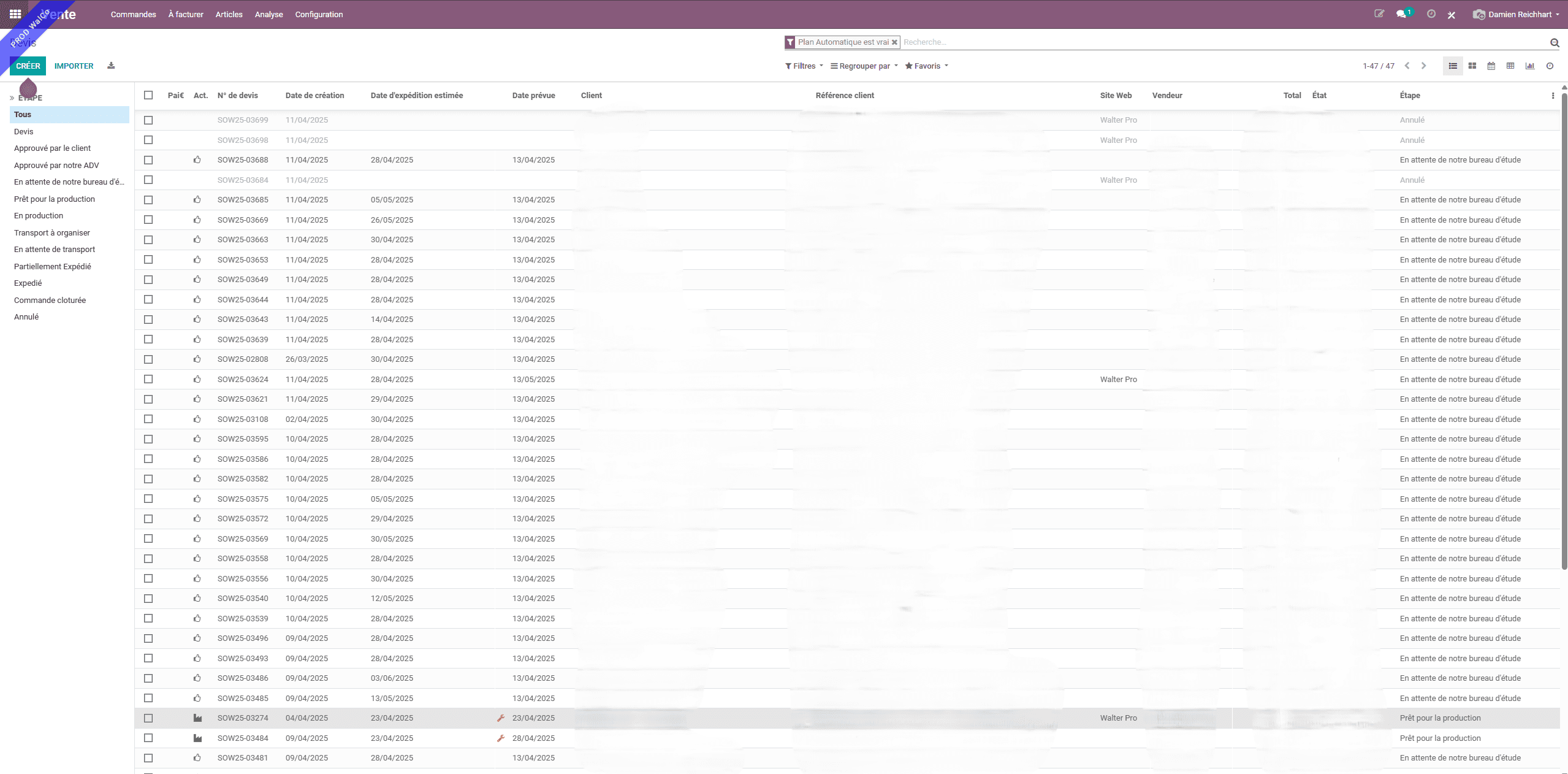Viewport: 1568px width, 774px height.
Task: Toggle the select-all checkbox in header
Action: (x=148, y=95)
